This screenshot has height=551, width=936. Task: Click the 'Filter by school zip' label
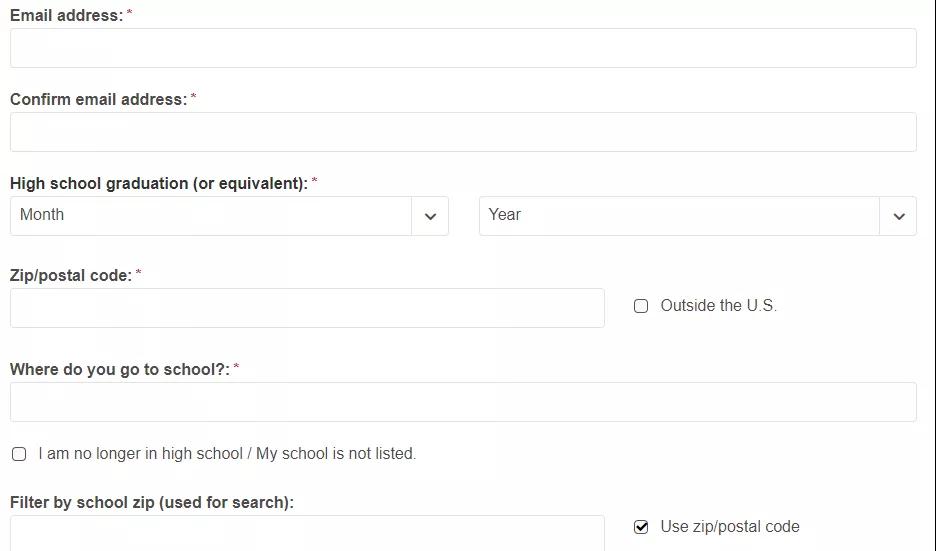point(151,503)
